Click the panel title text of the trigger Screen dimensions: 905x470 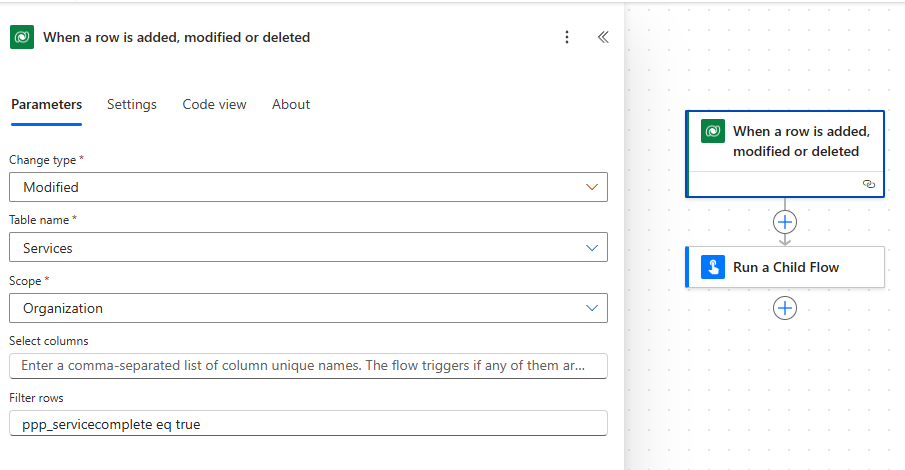176,37
